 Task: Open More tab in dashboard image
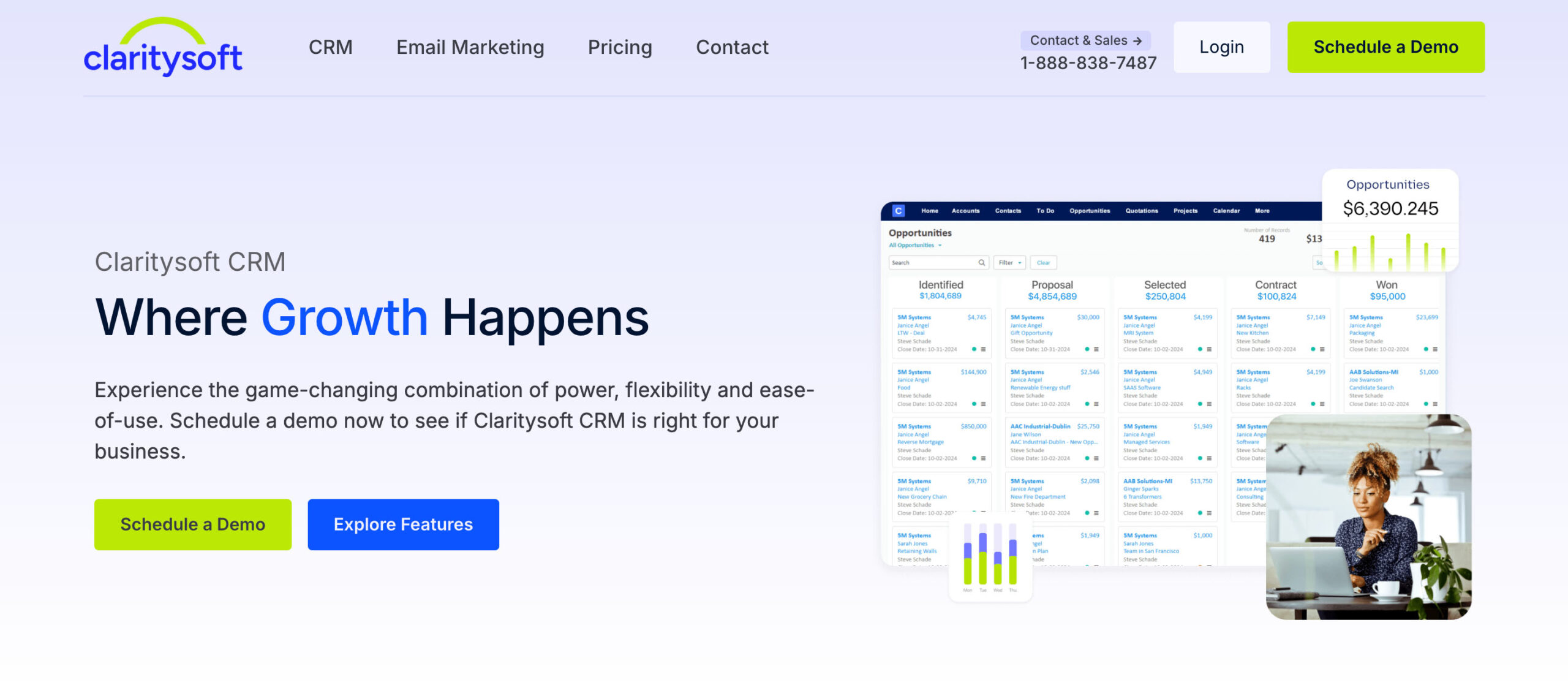(x=1262, y=211)
